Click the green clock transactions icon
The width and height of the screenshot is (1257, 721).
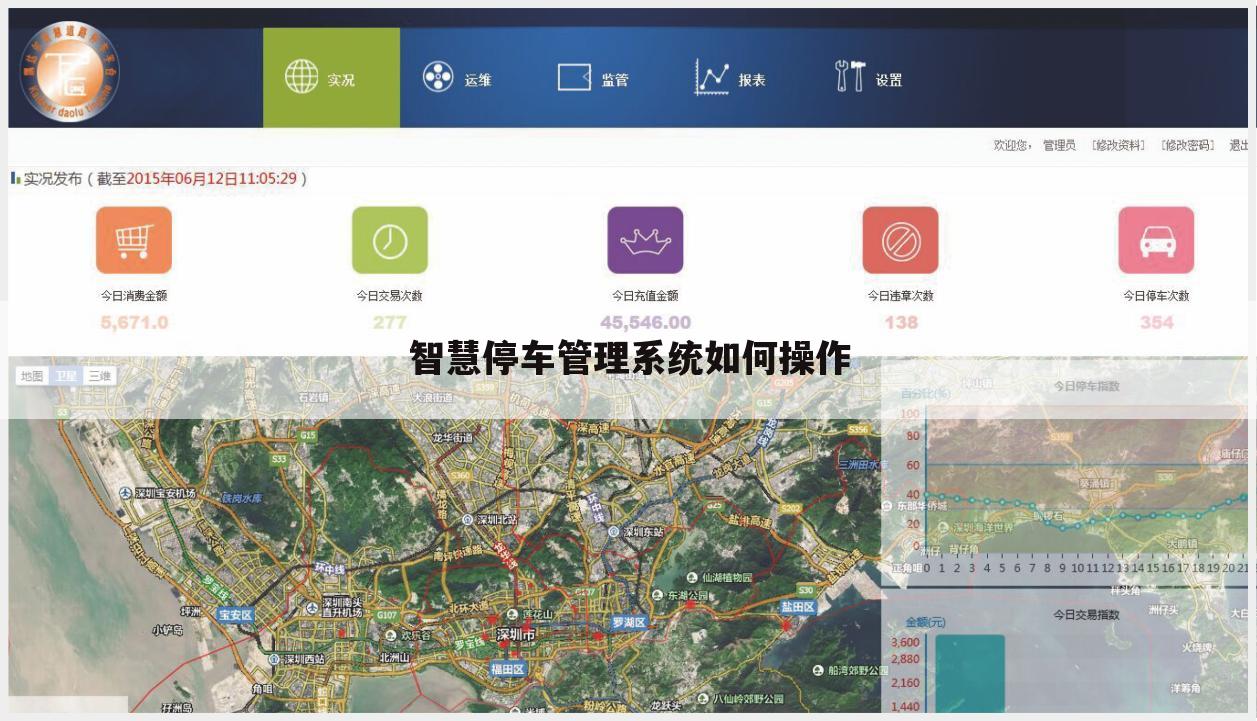(x=390, y=240)
